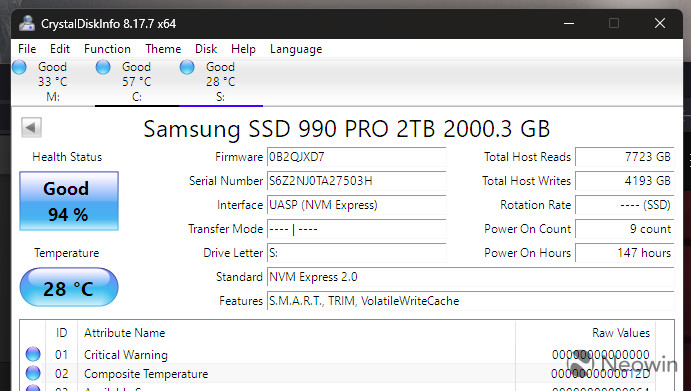Switch to the C: drive tab at 57 °C
Viewport: 691px width, 391px height.
click(137, 82)
